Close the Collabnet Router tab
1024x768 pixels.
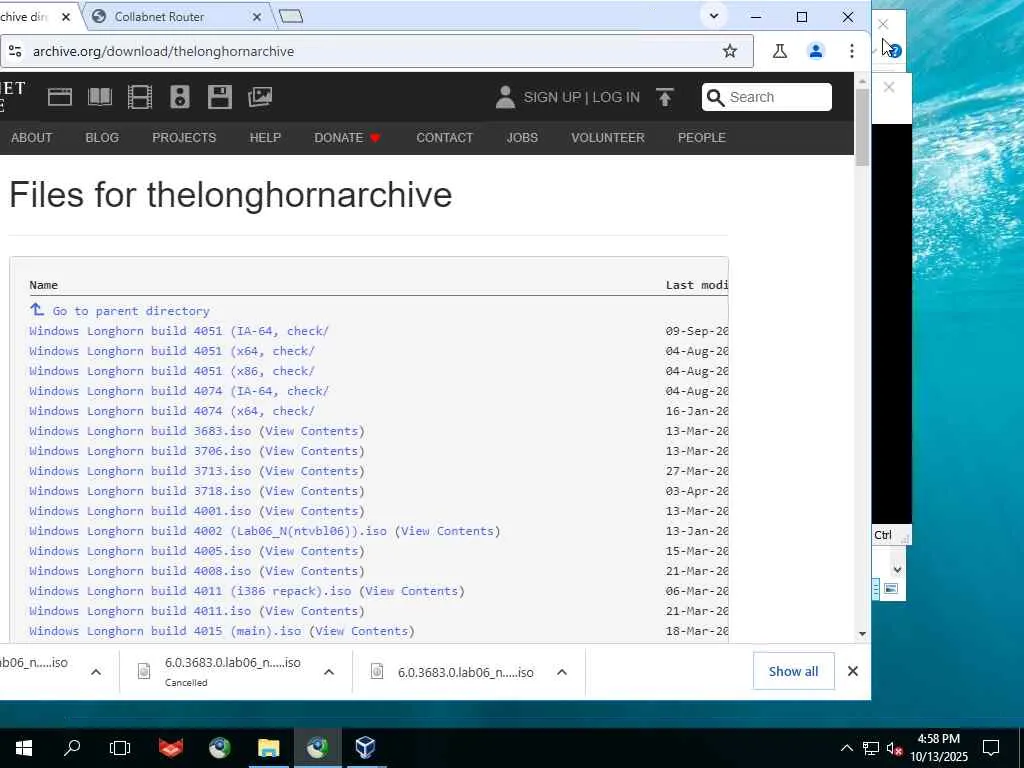click(x=257, y=17)
